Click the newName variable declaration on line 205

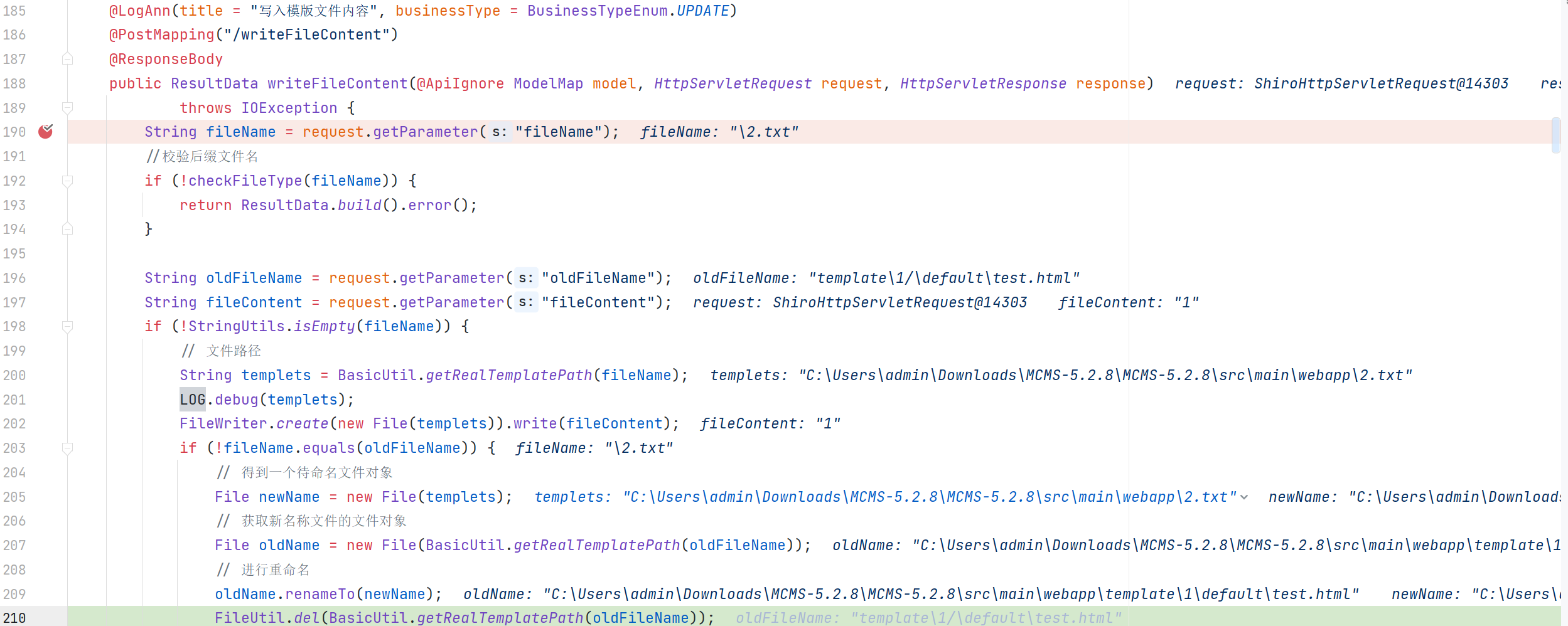tap(289, 497)
